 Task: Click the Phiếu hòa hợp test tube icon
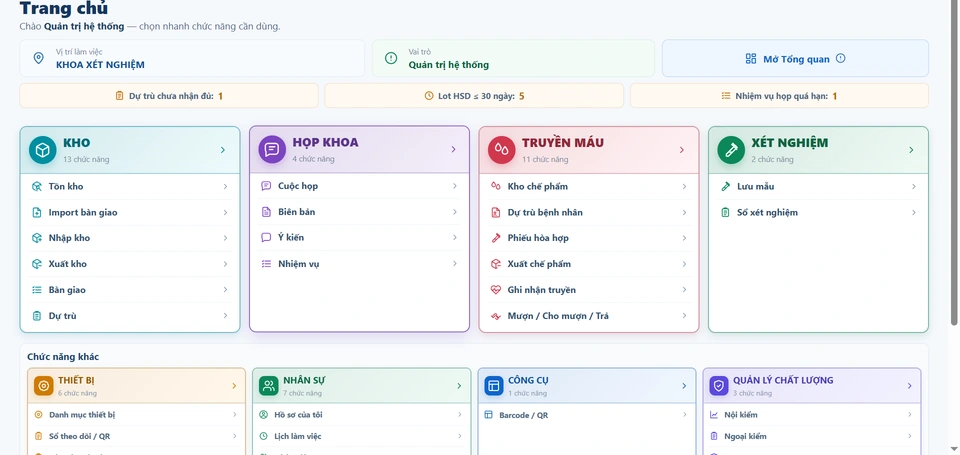pyautogui.click(x=496, y=238)
